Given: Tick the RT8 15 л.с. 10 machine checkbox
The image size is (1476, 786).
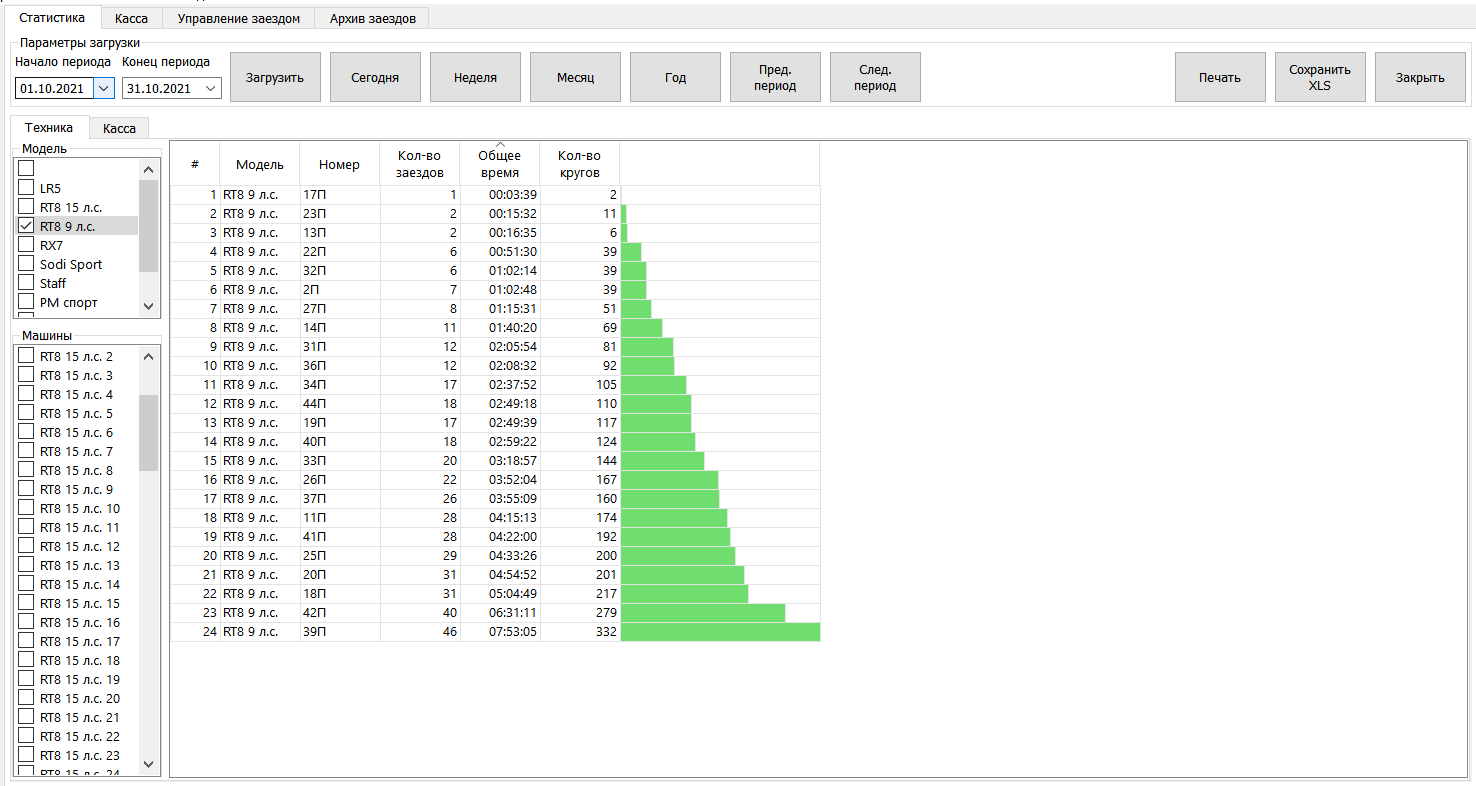Looking at the screenshot, I should click(27, 509).
